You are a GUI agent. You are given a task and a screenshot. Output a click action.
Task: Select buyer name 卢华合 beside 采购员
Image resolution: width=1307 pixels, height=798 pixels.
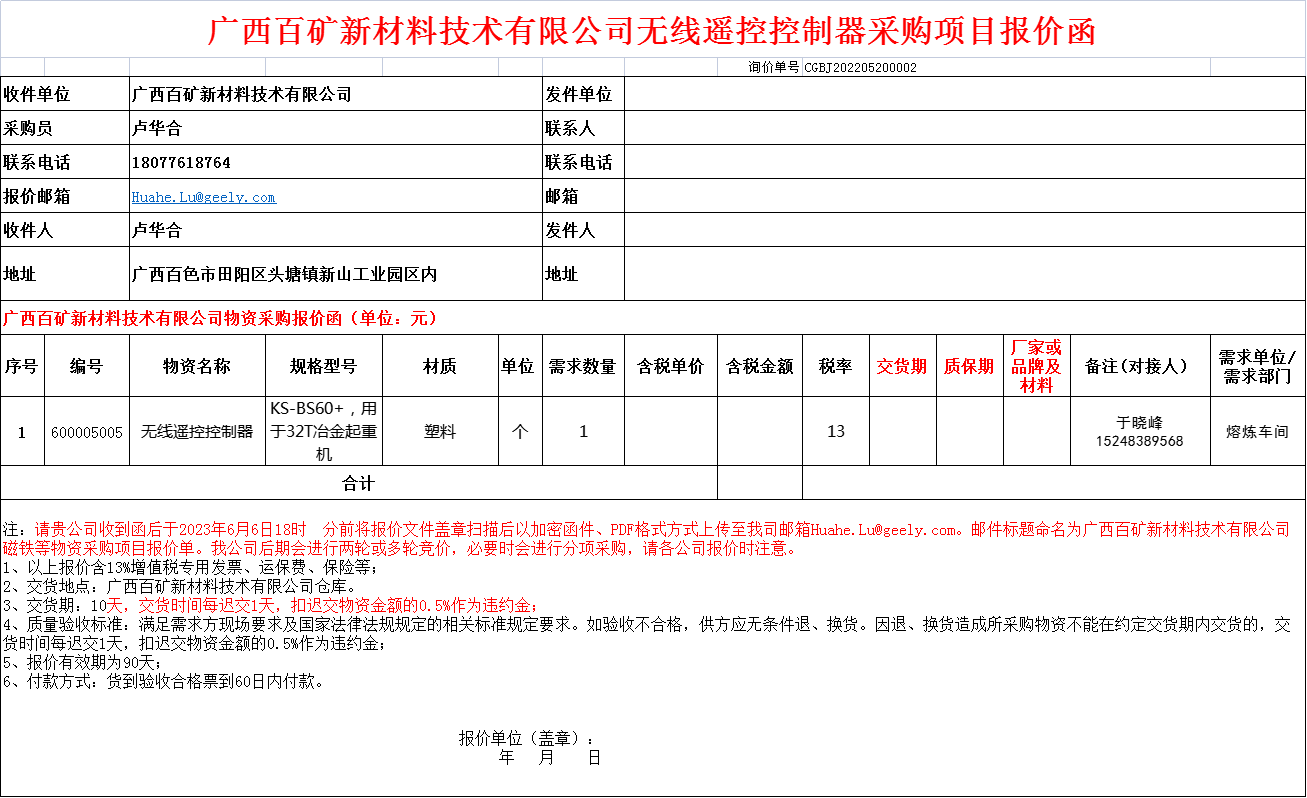tap(335, 129)
